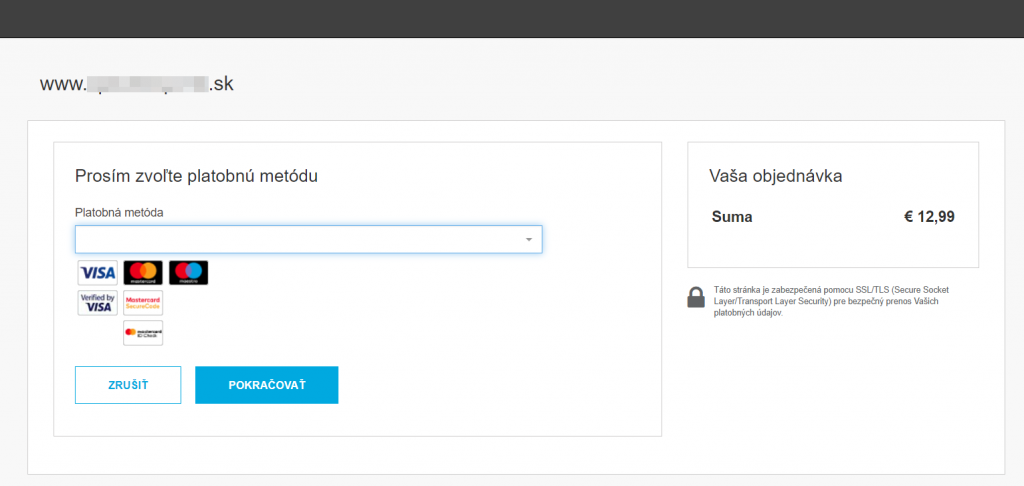Expand the payment method dropdown arrow
1024x486 pixels.
tap(528, 240)
